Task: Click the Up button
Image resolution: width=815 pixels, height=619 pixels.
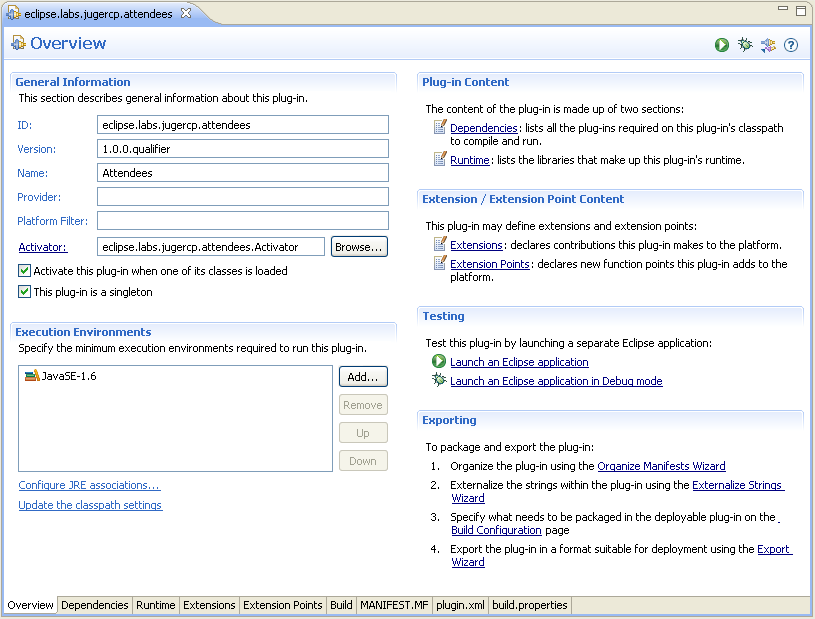Action: click(x=363, y=433)
